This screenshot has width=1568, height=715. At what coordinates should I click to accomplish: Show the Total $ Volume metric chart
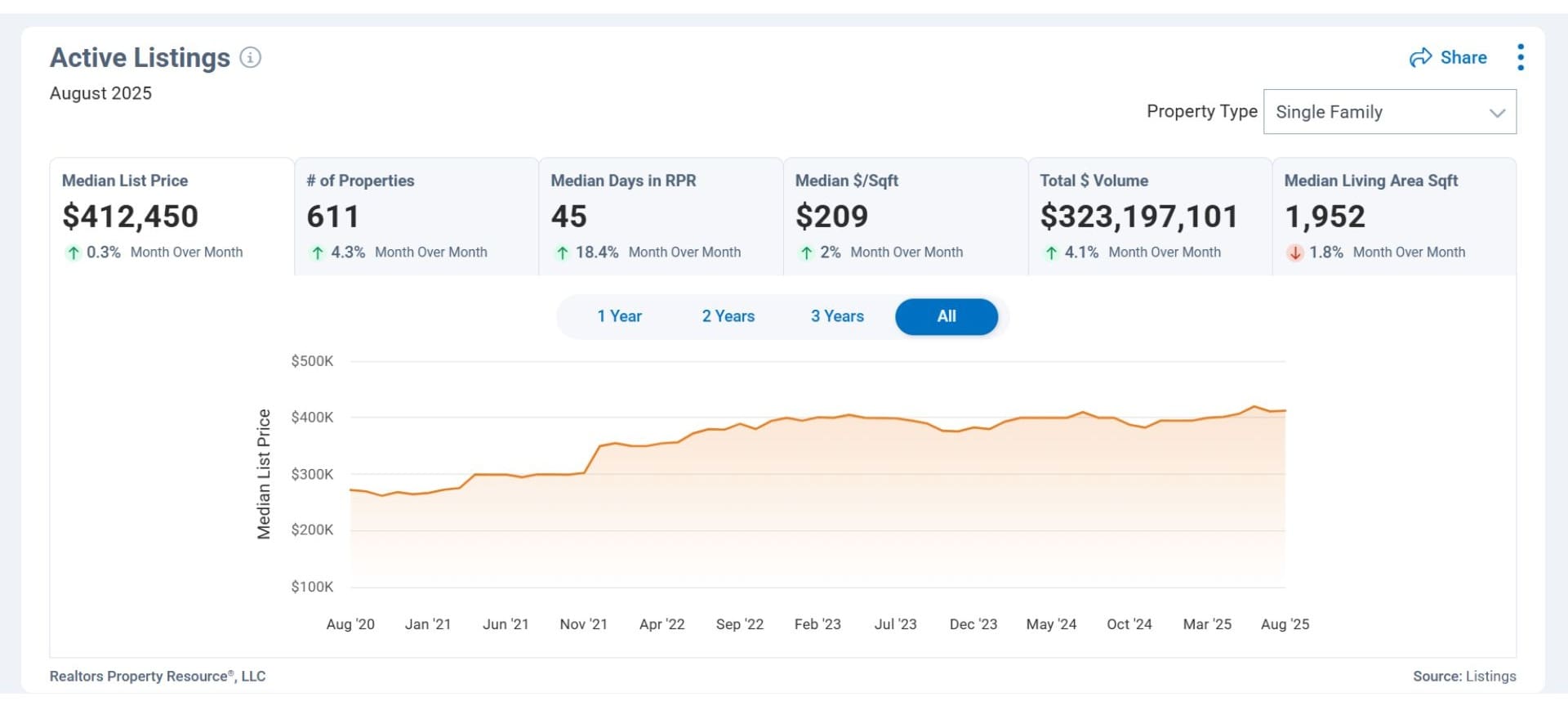click(x=1149, y=216)
